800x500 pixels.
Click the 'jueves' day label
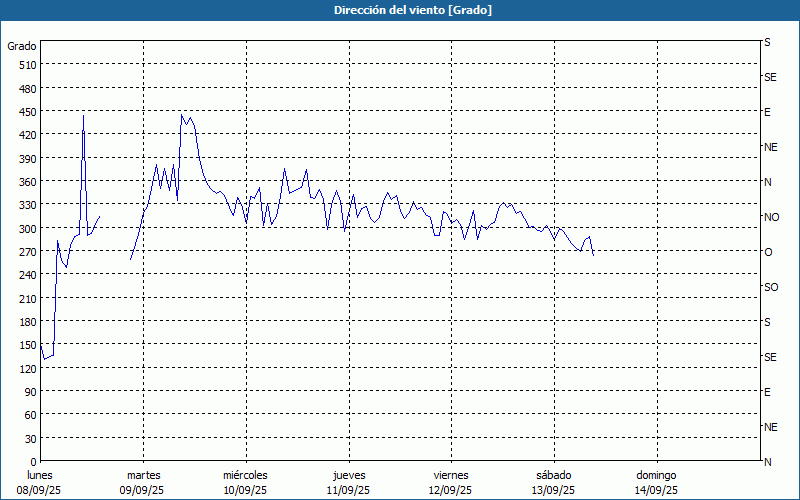pyautogui.click(x=349, y=475)
